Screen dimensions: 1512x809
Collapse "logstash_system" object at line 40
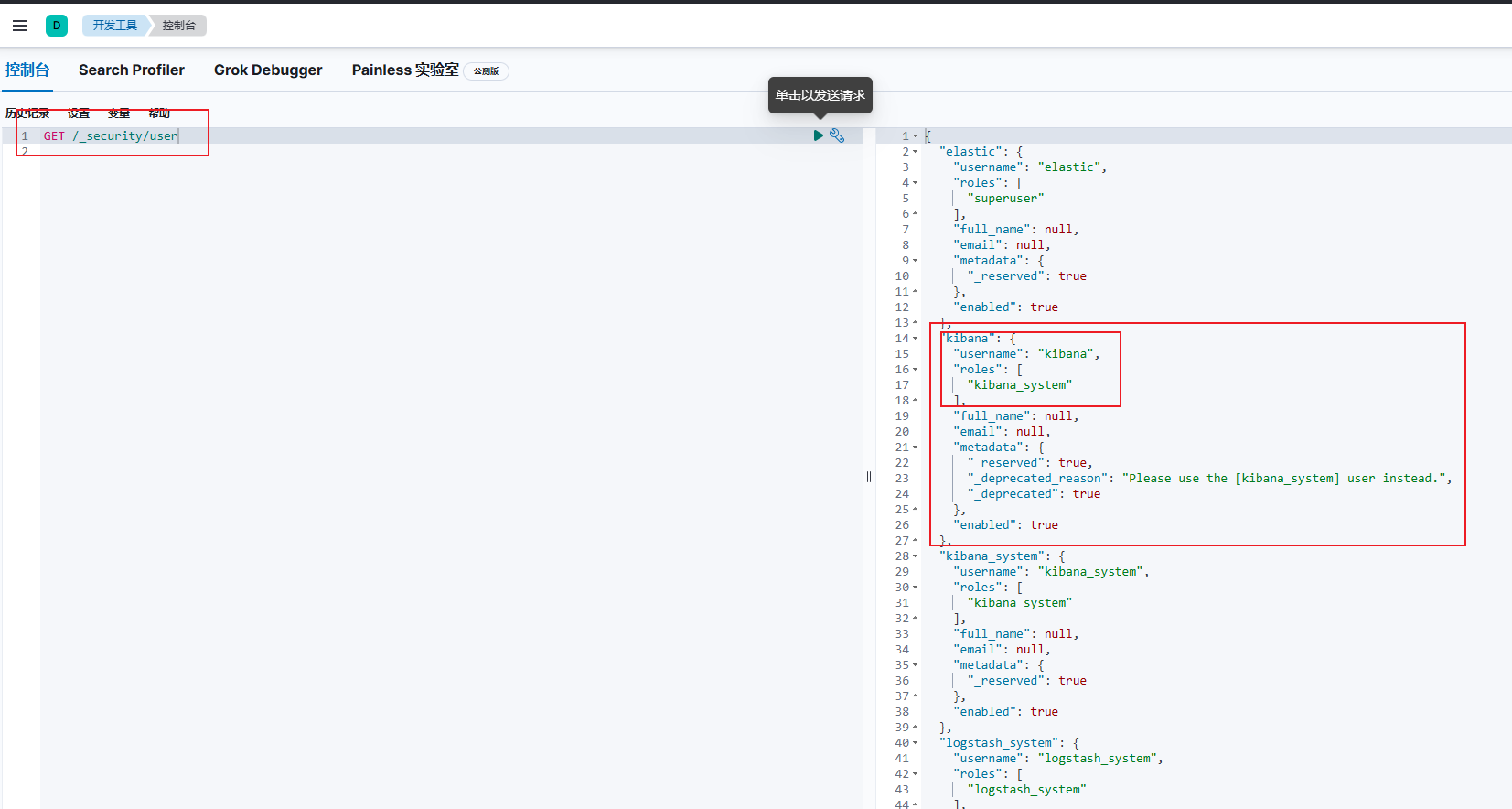[916, 743]
